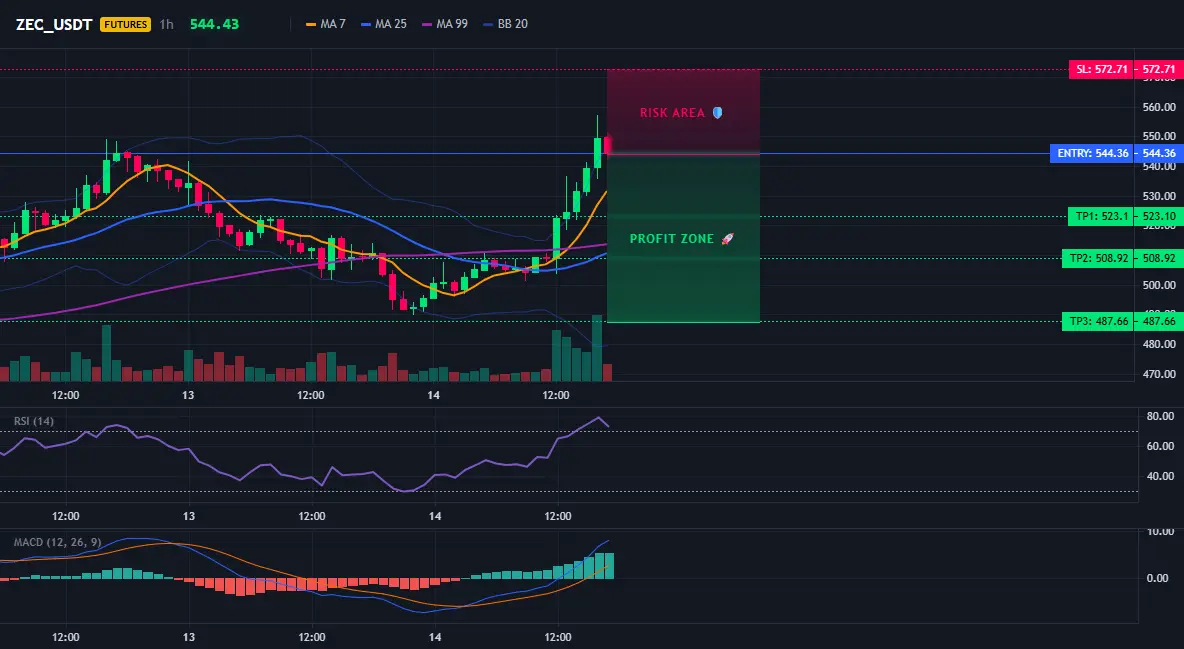
Task: Click the shield icon beside RISK AREA
Action: click(717, 113)
